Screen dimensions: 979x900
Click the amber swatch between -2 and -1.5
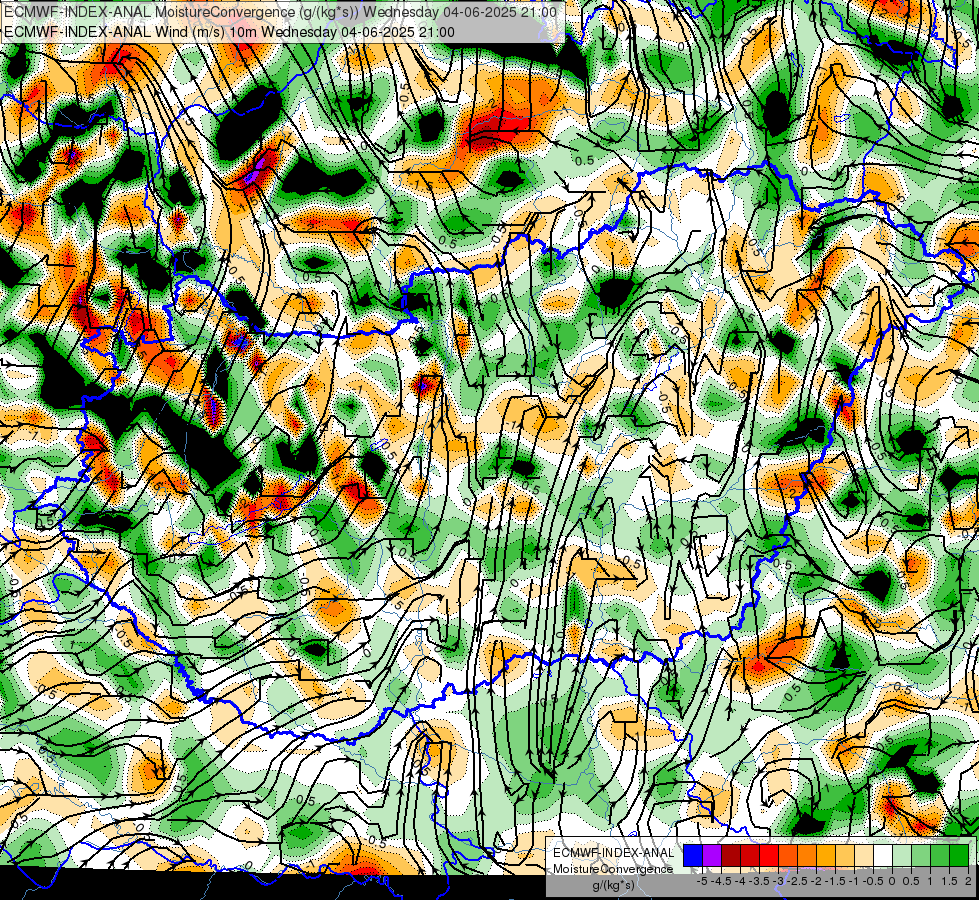(826, 855)
